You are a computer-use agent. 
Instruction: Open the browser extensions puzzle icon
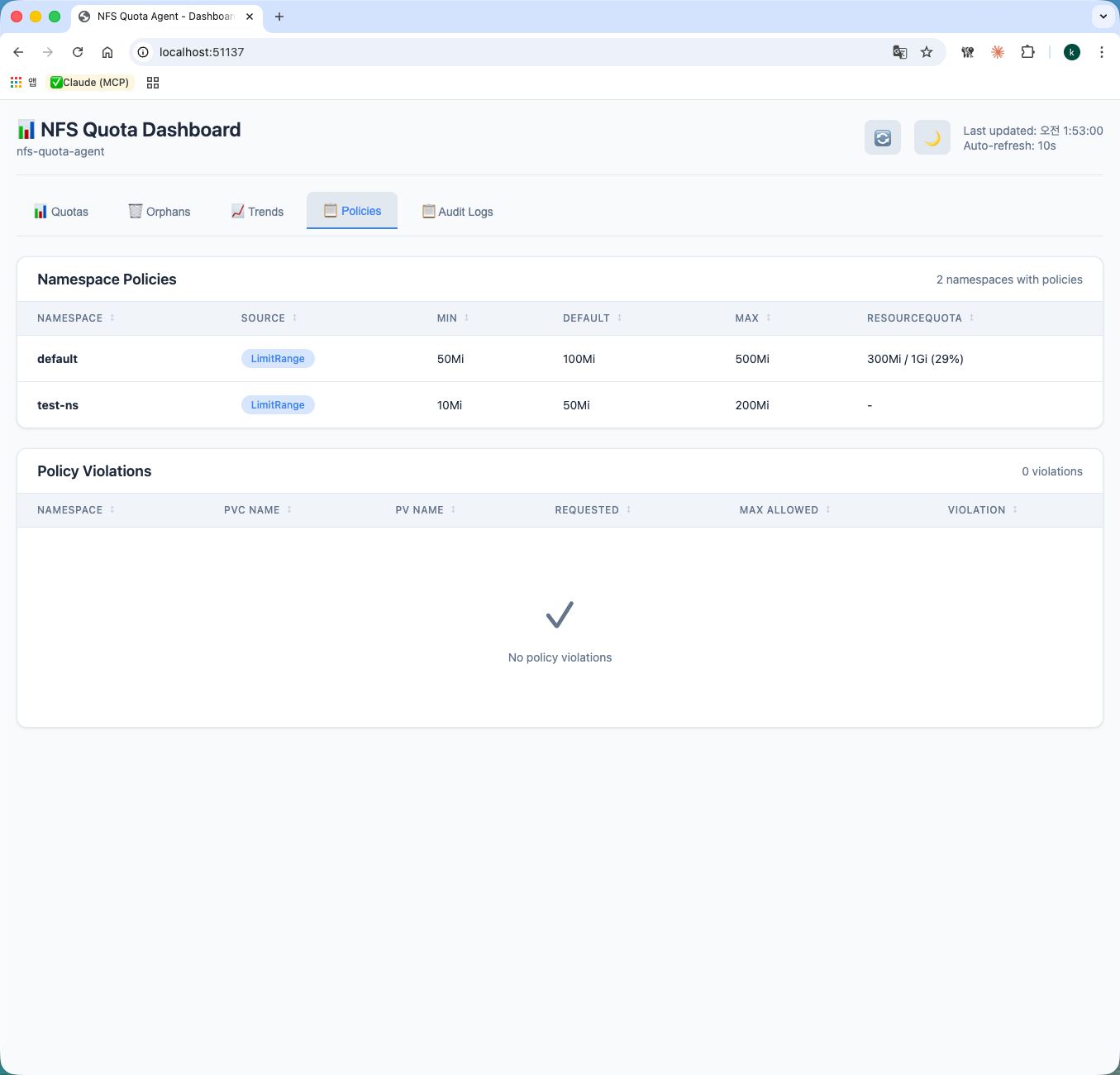(x=1027, y=52)
